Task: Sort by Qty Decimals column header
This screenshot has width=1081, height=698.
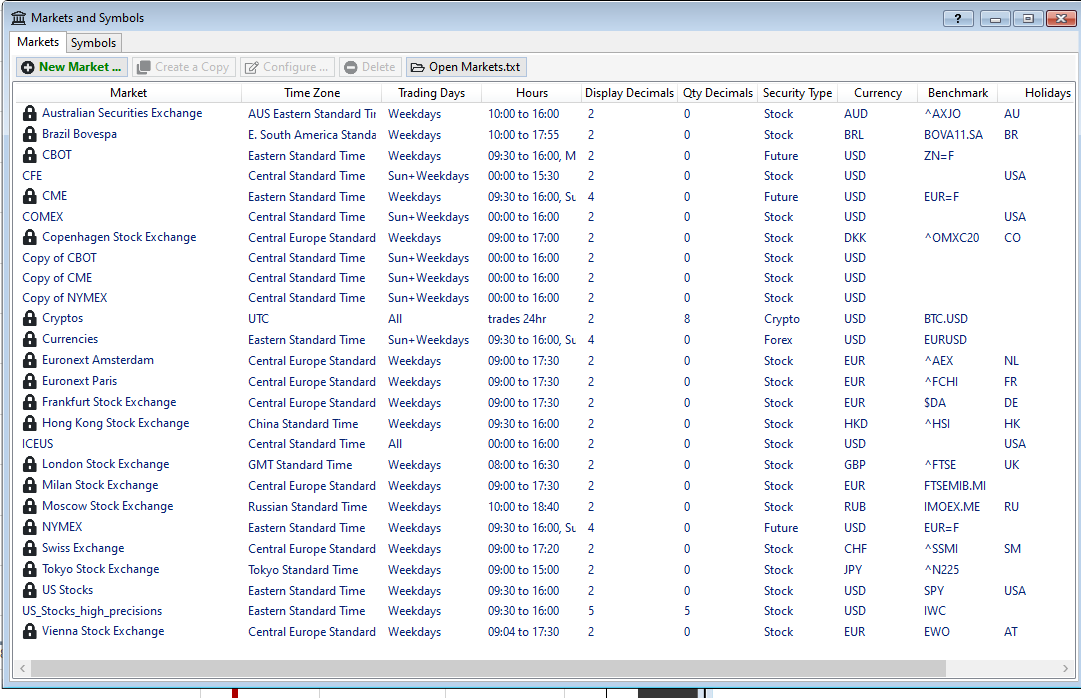Action: pyautogui.click(x=718, y=92)
